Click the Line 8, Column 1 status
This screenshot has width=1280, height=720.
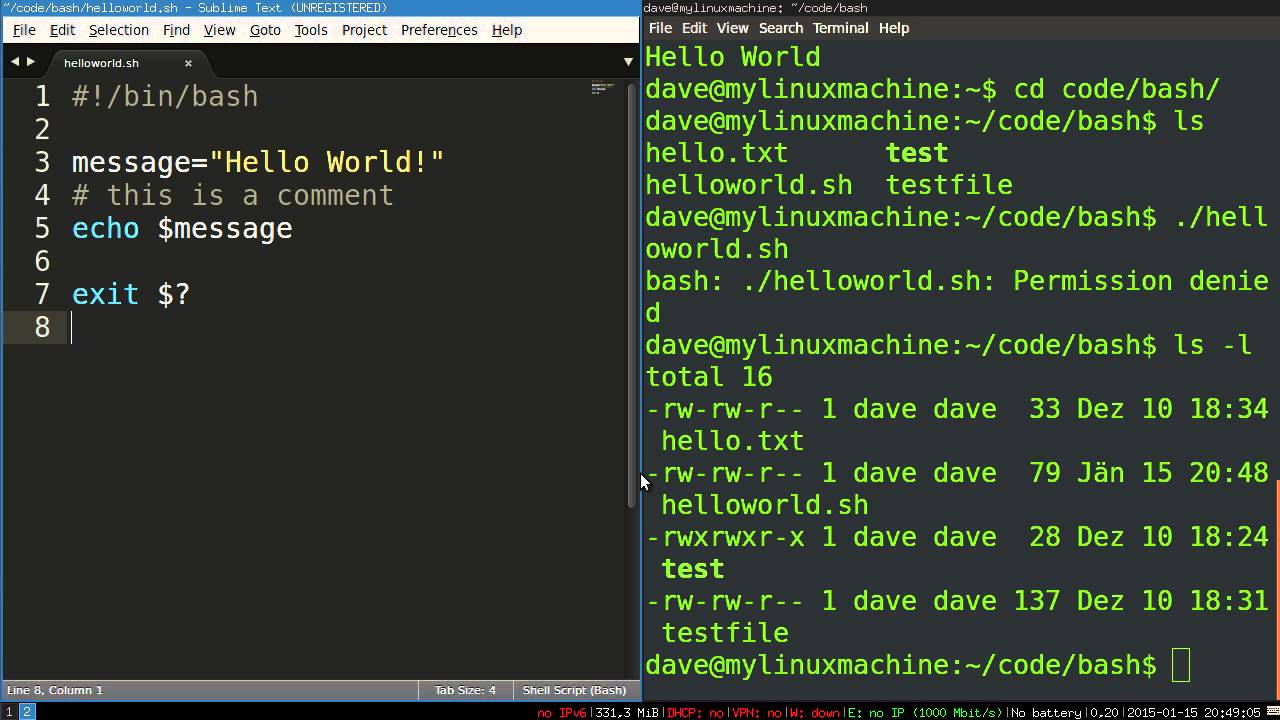(x=55, y=690)
